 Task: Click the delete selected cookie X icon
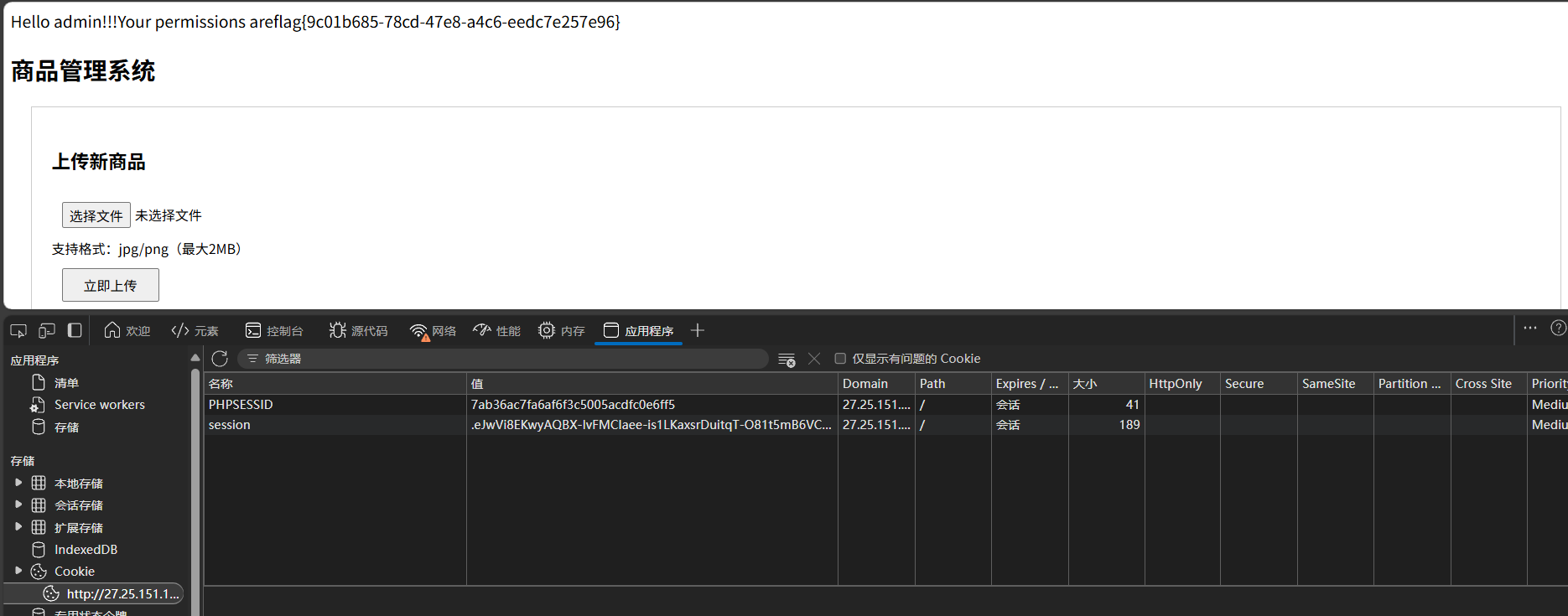coord(814,359)
